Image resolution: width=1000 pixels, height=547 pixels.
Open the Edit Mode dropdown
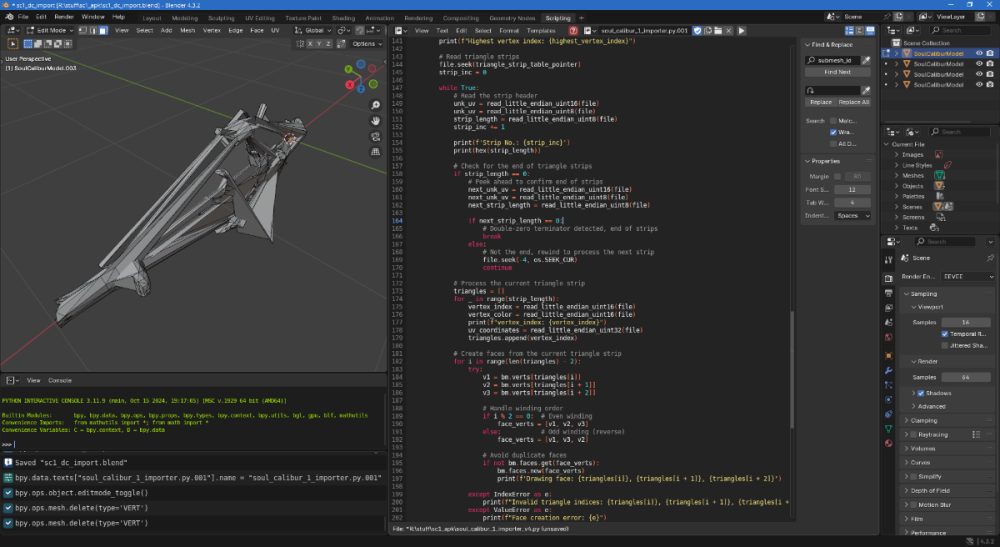(x=50, y=31)
